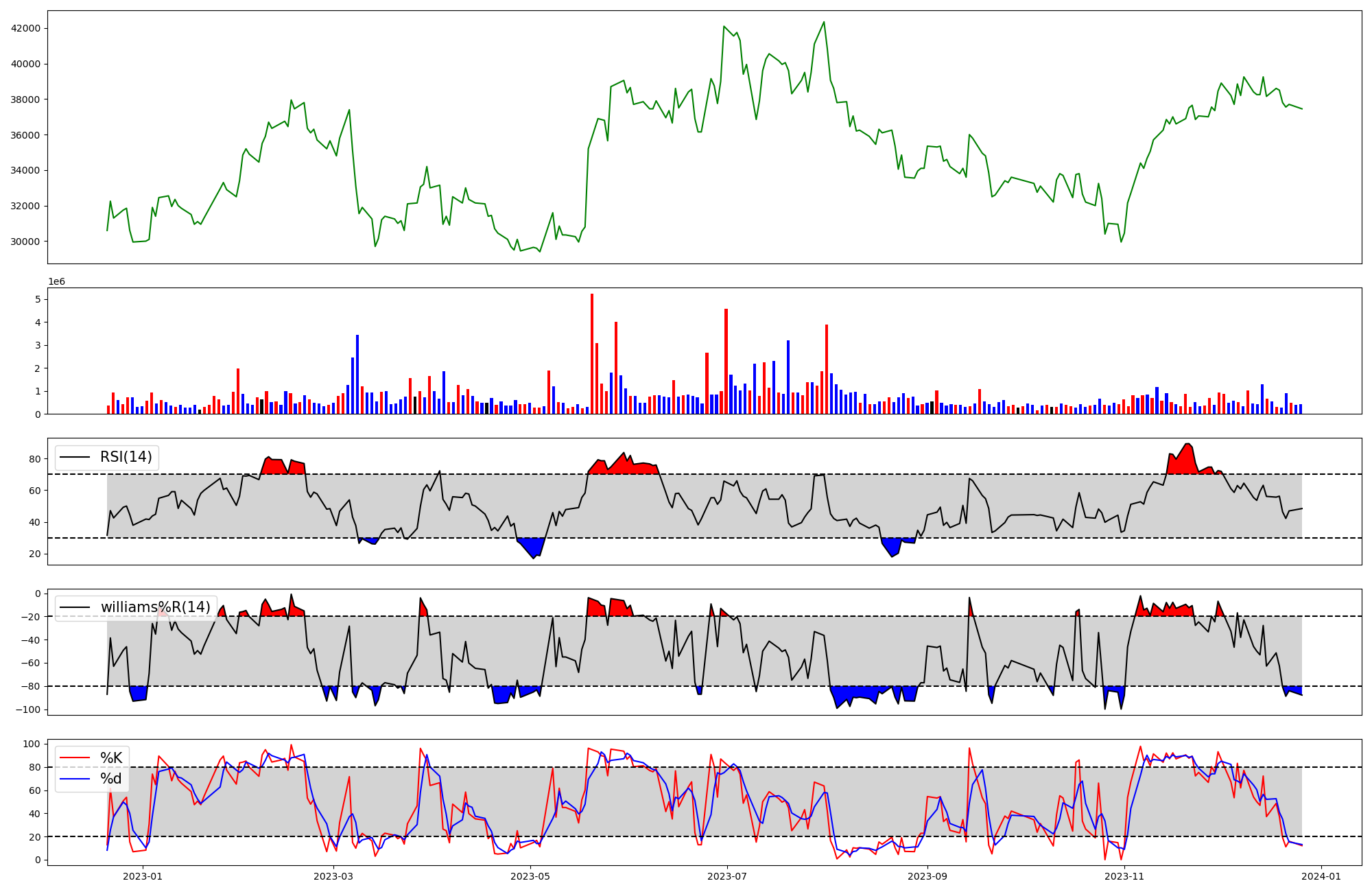Image resolution: width=1372 pixels, height=892 pixels.
Task: Click the highest peak of green price line
Action: pyautogui.click(x=824, y=23)
